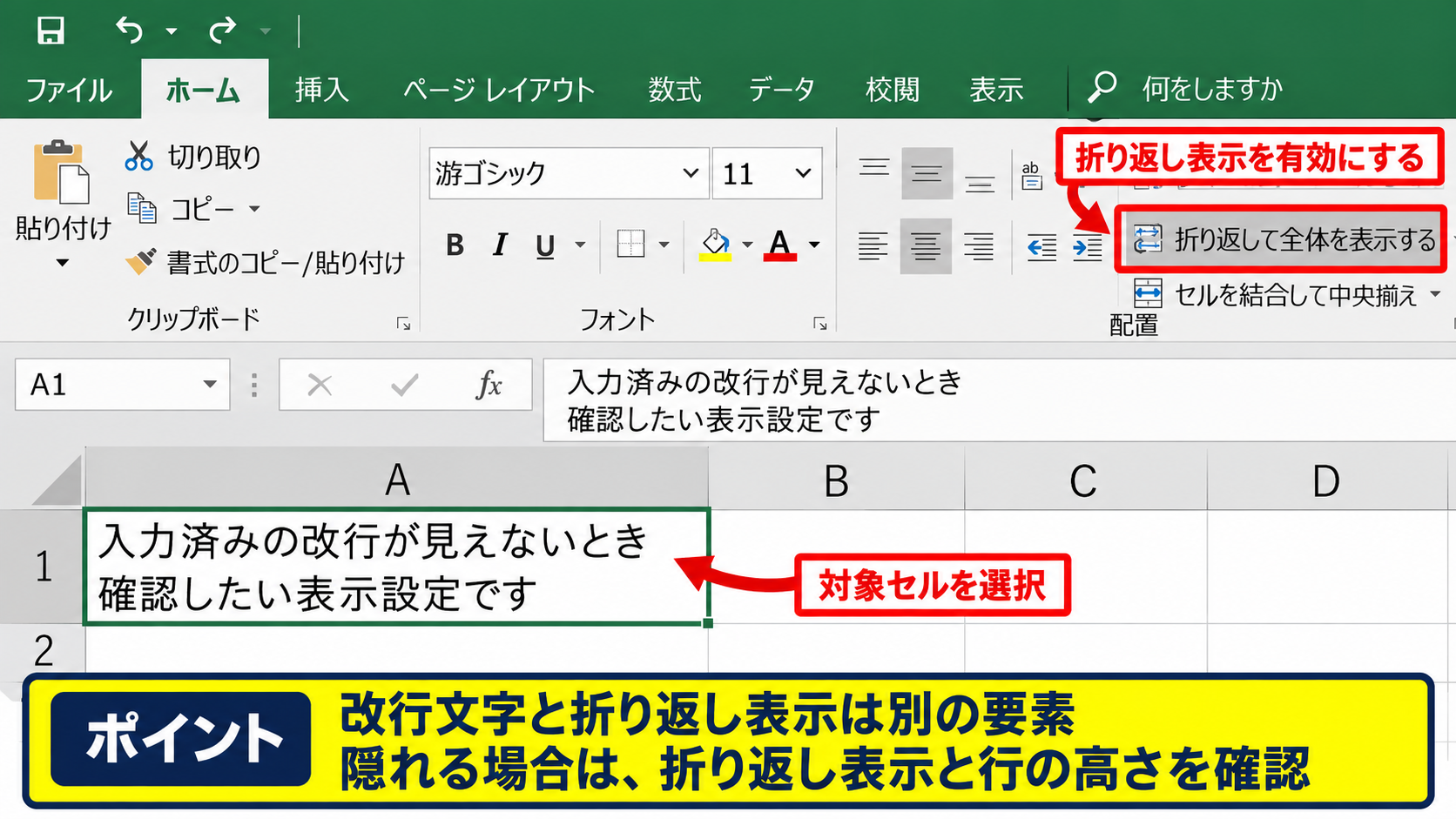Toggle Italic formatting
Screen dimensions: 1456x819
click(x=500, y=245)
